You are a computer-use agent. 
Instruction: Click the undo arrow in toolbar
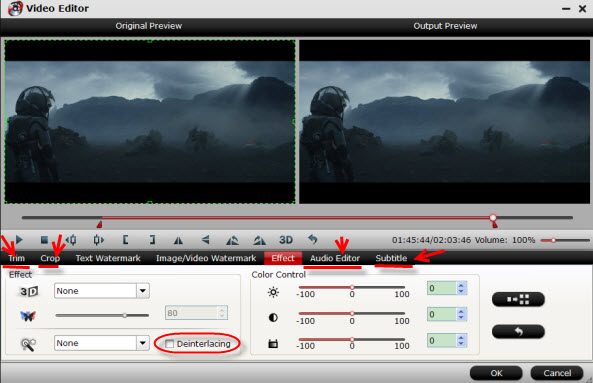point(313,239)
